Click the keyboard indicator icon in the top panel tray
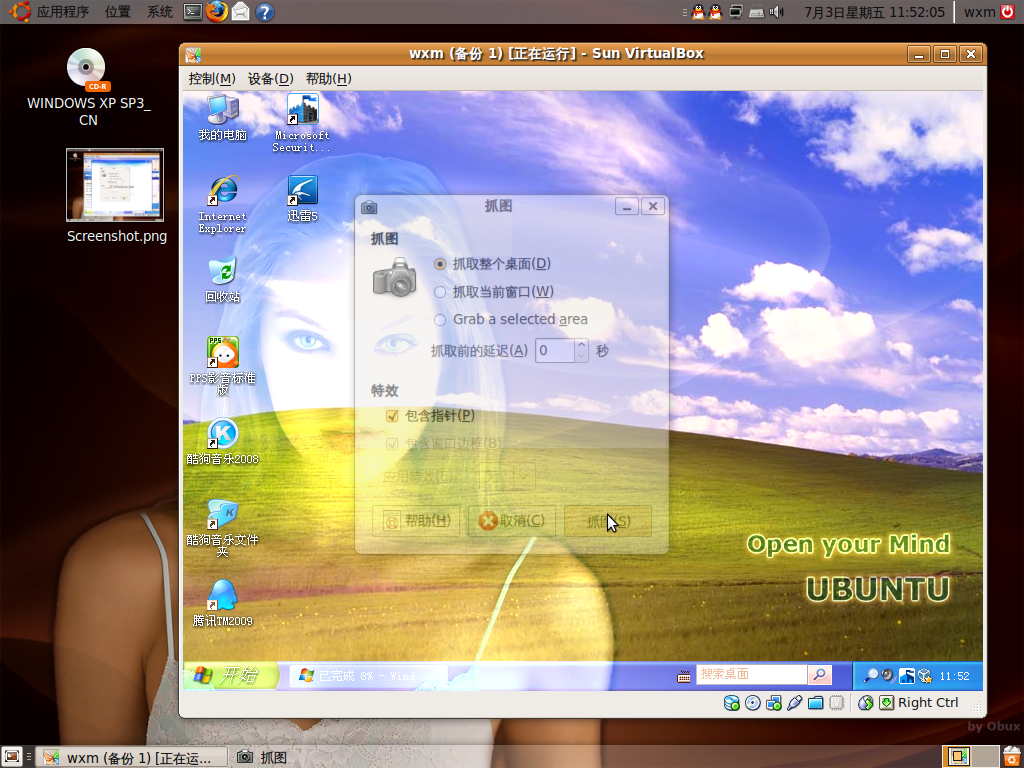 [756, 12]
